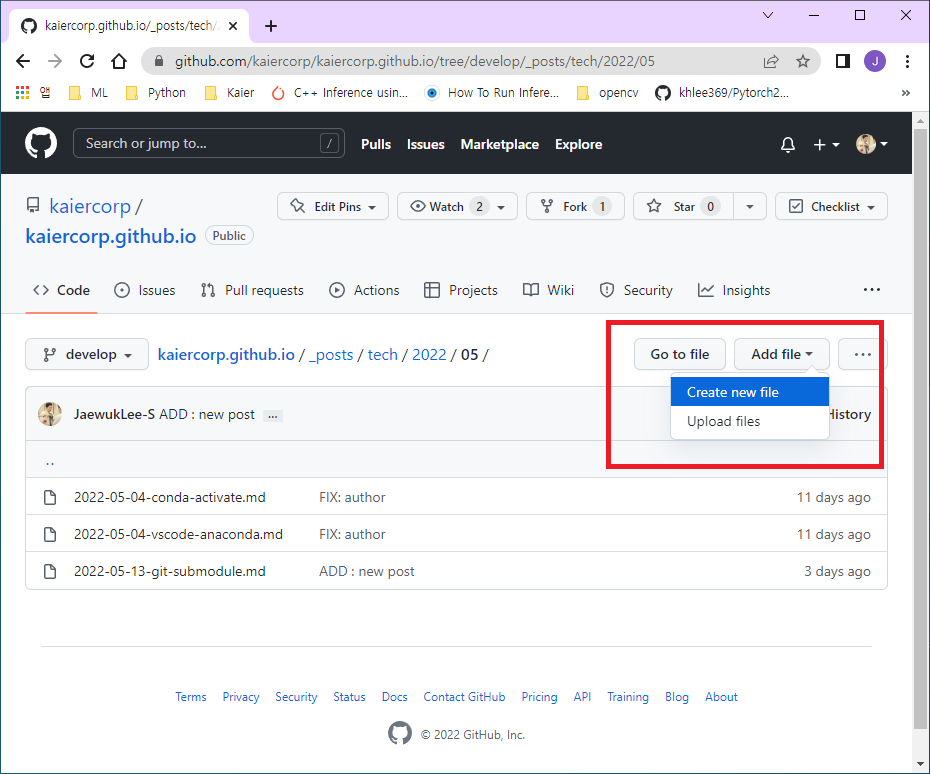Screen dimensions: 930x774
Task: Open the notifications bell
Action: 788,144
